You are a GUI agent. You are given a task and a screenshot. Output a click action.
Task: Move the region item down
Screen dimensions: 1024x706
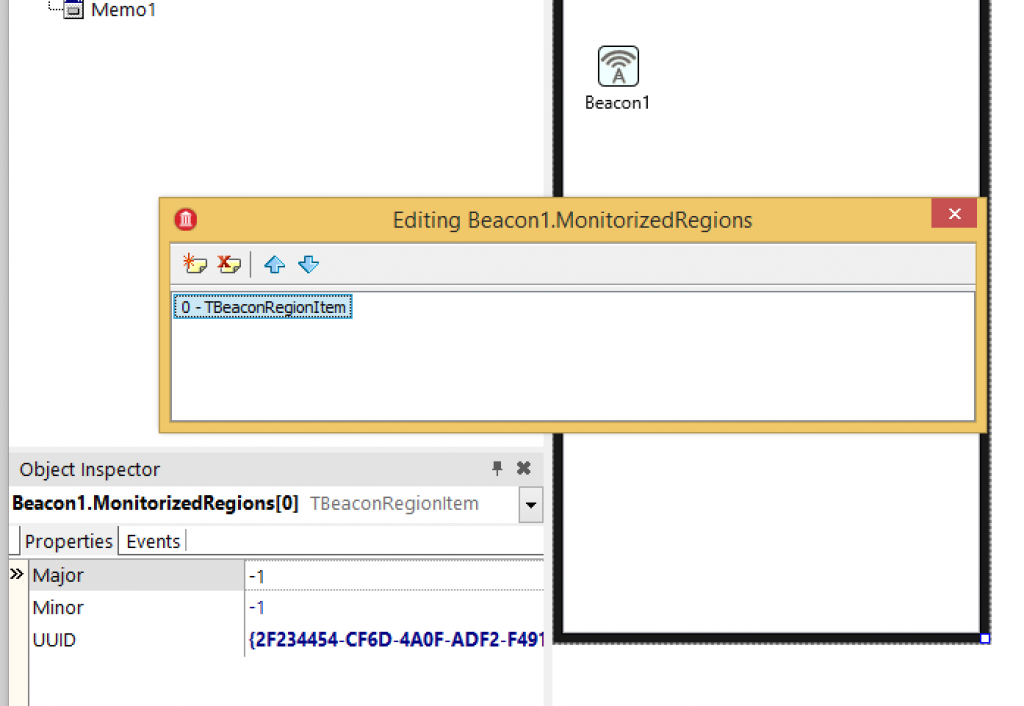(308, 264)
